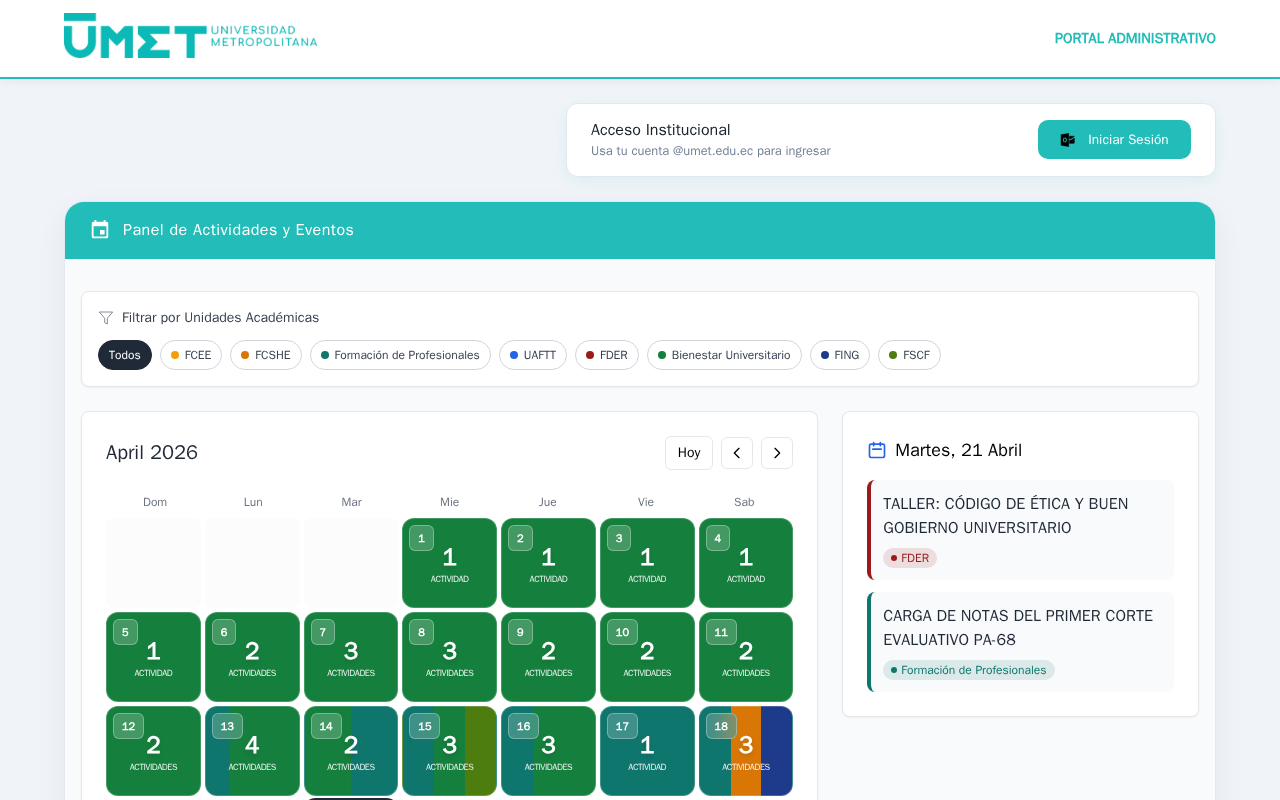Image resolution: width=1280 pixels, height=800 pixels.
Task: Click the UMET university logo
Action: click(190, 37)
